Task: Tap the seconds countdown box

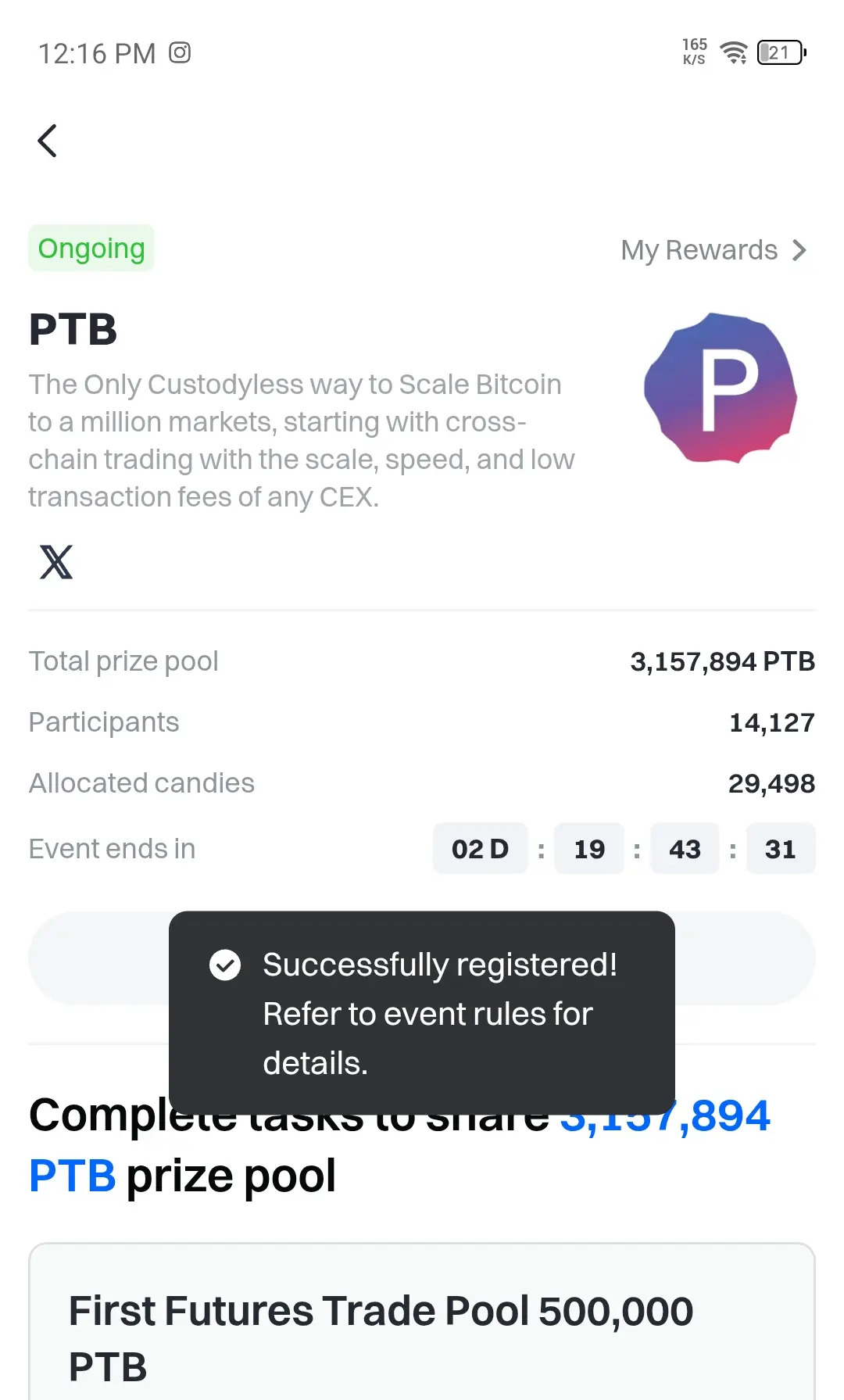Action: point(780,849)
